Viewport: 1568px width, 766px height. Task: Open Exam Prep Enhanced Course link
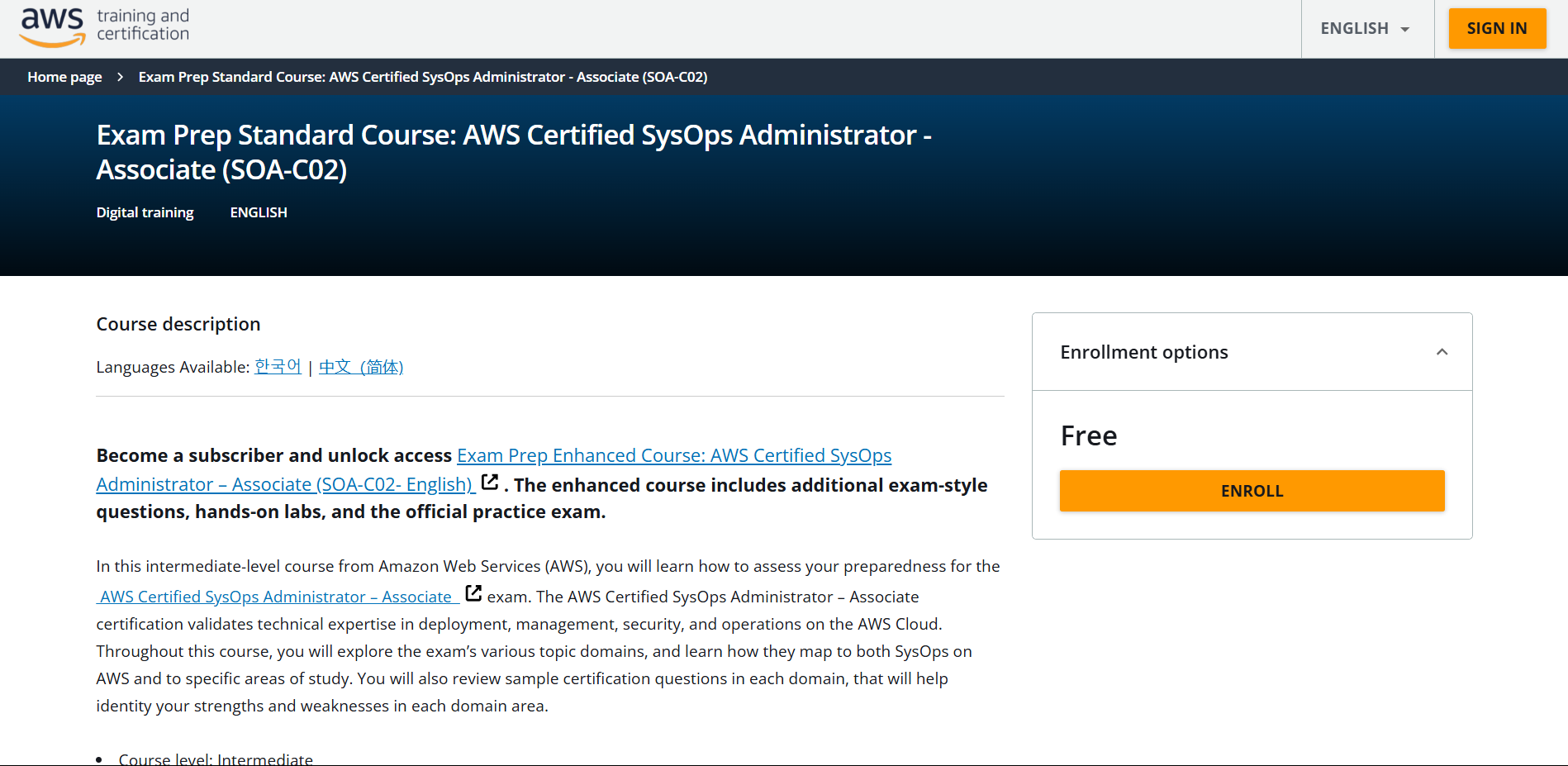pyautogui.click(x=494, y=469)
